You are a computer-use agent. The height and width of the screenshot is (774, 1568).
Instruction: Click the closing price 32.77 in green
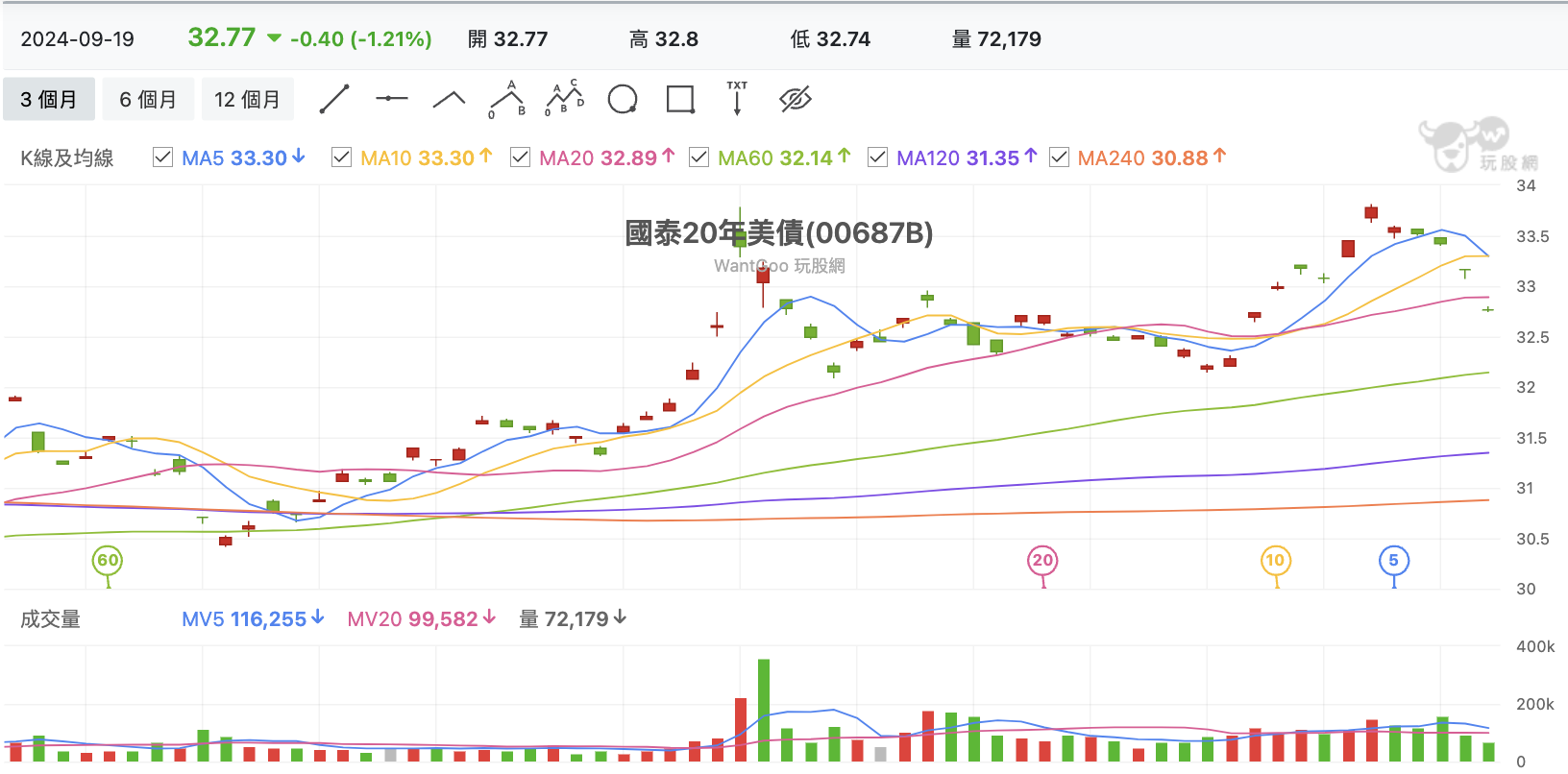click(222, 37)
